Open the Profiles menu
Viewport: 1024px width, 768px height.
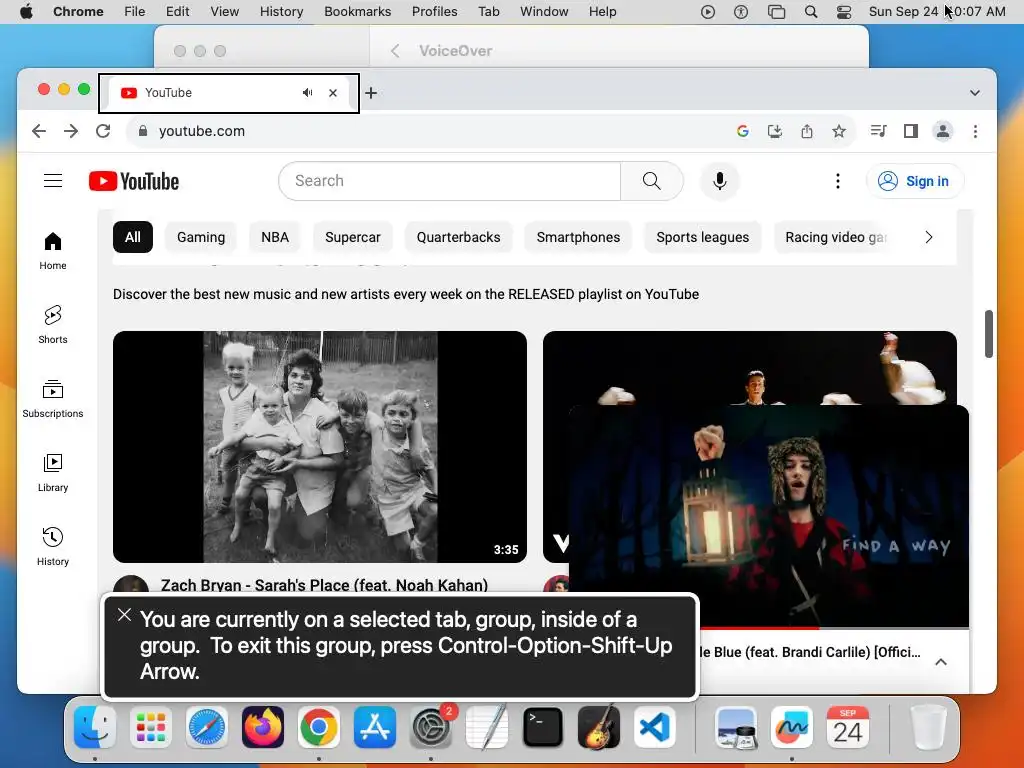point(434,11)
